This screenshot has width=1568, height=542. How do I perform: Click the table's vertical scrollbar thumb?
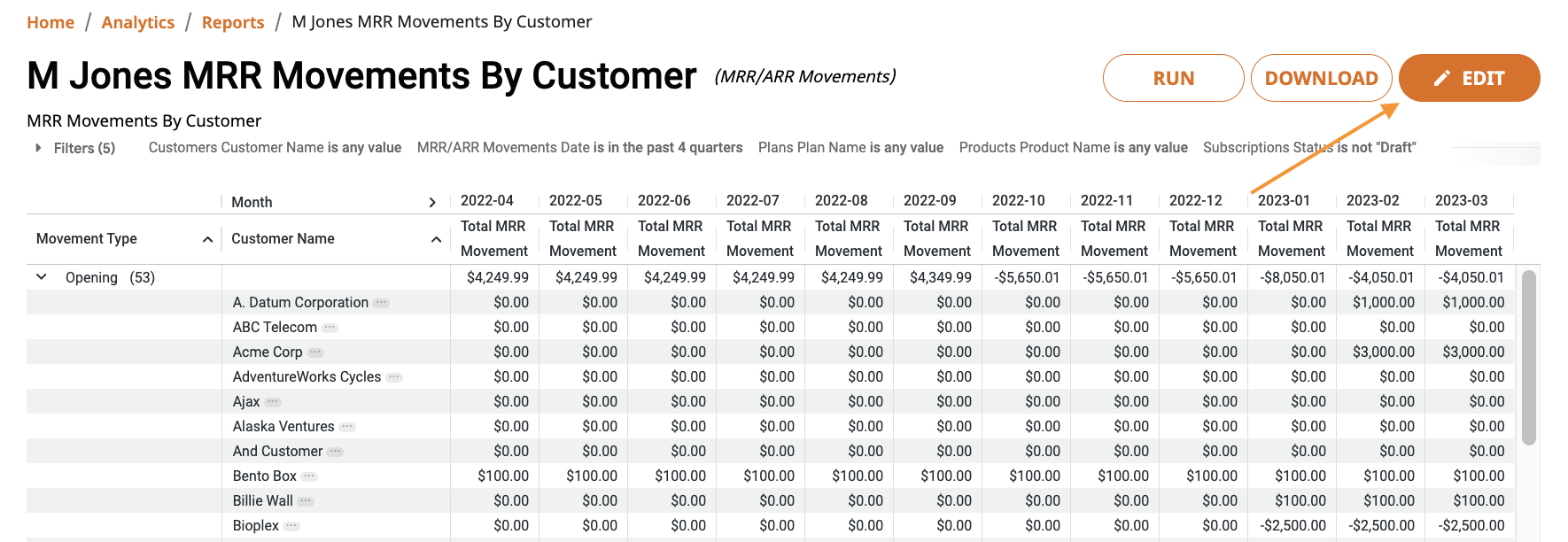click(x=1529, y=358)
